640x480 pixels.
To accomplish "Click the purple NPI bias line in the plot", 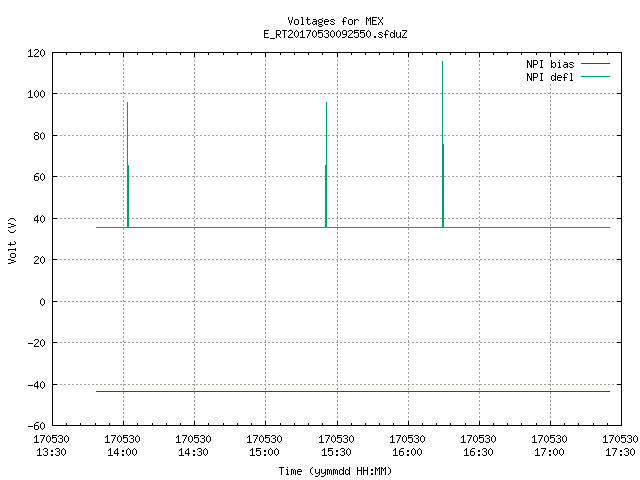I will click(353, 391).
